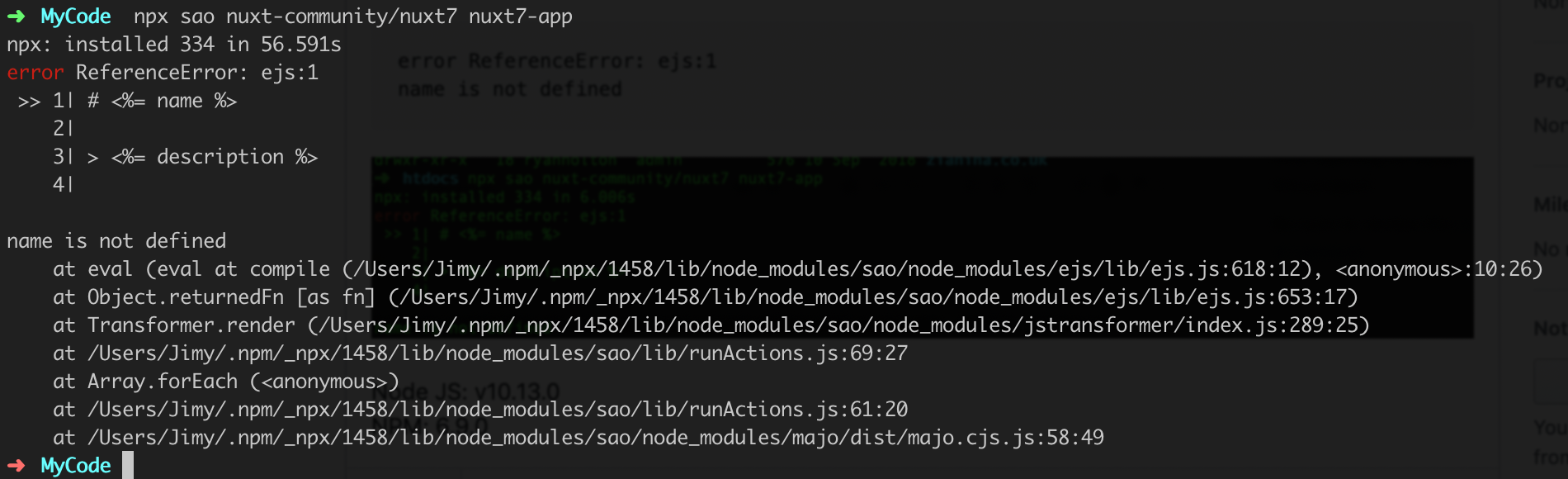Viewport: 1568px width, 479px height.
Task: Click the red prompt arrow on the last line
Action: pyautogui.click(x=17, y=466)
